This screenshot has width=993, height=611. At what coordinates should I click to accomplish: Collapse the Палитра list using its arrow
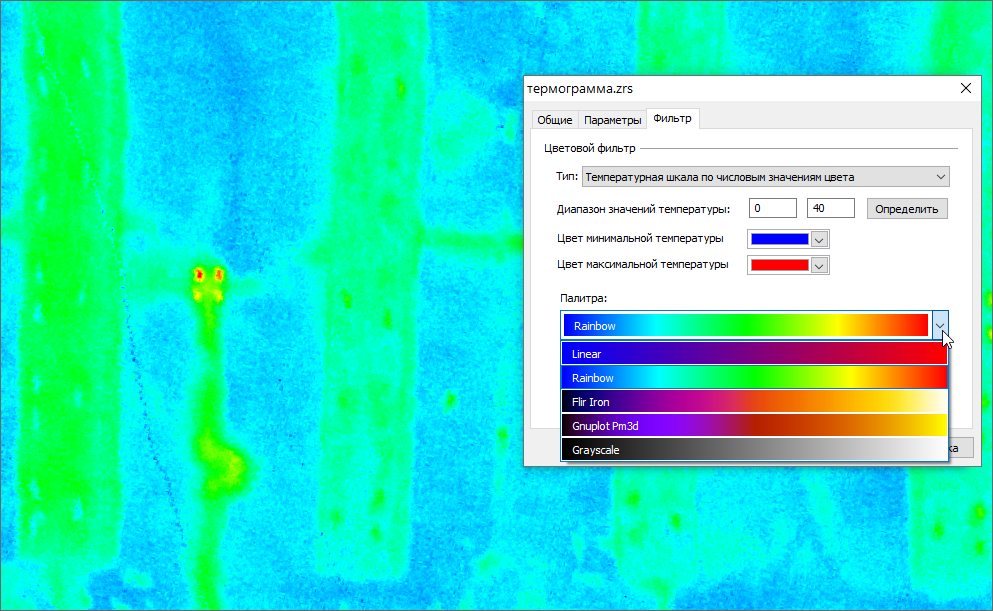coord(940,326)
